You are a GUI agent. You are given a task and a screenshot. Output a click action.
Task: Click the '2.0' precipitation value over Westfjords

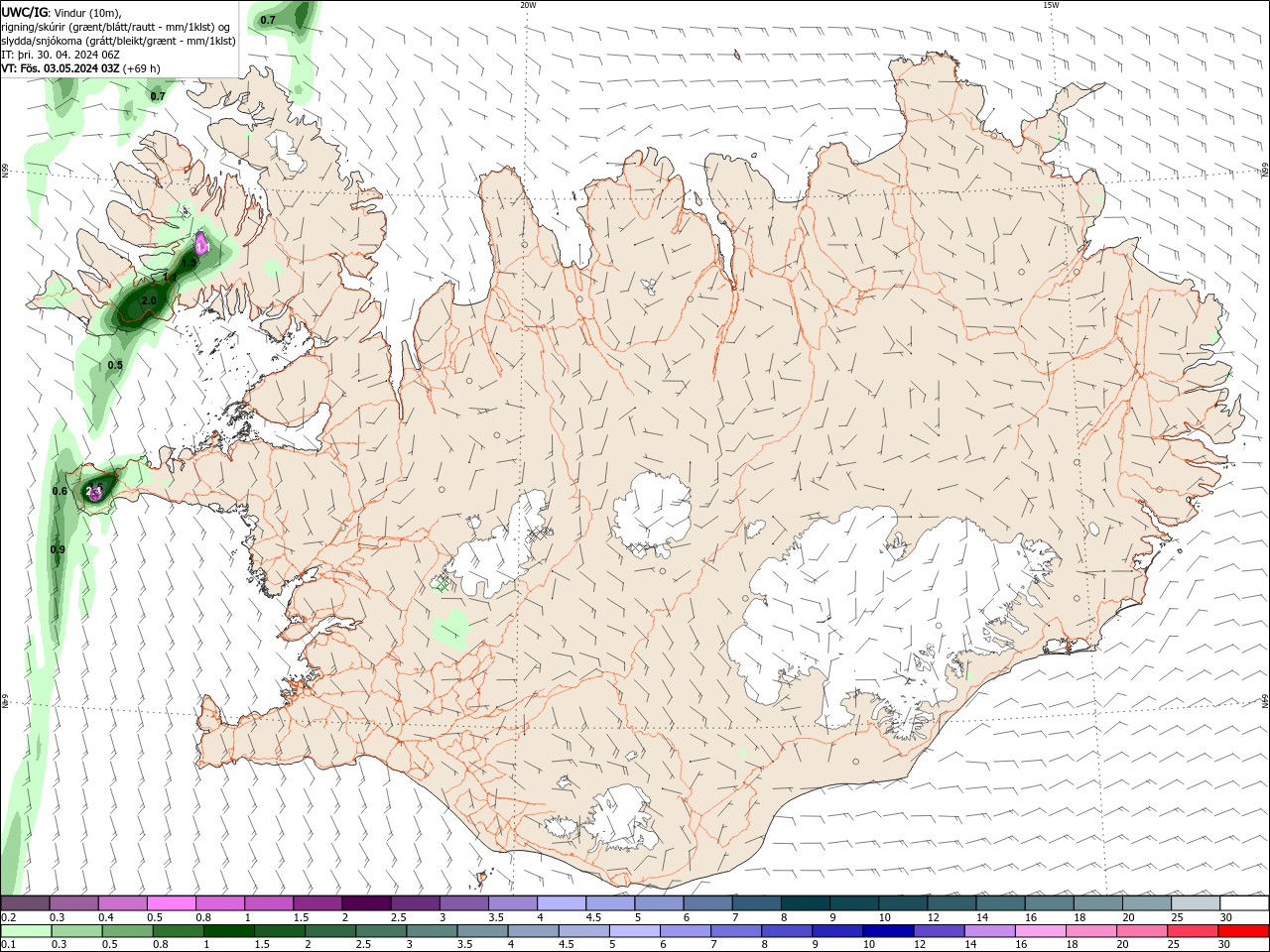(149, 300)
